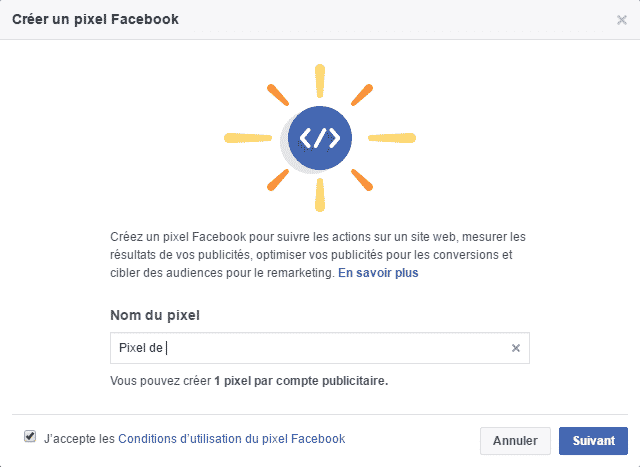Close the Créer un pixel Facebook dialog
This screenshot has height=467, width=640.
click(621, 19)
